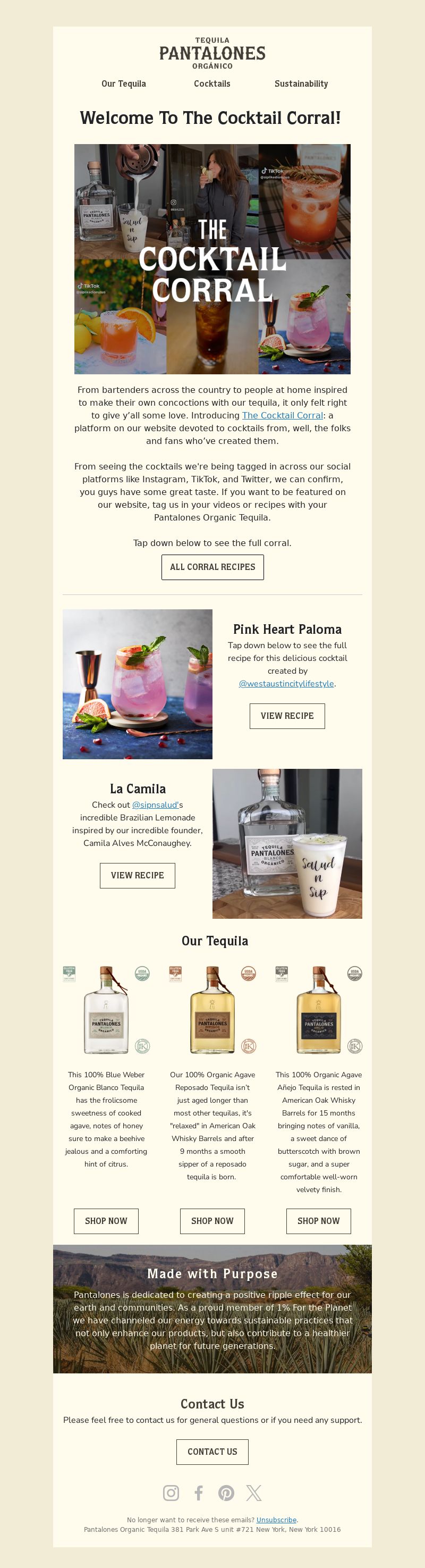Screen dimensions: 425x1568
Task: Click the Añejo tequila bottle image
Action: pyautogui.click(x=319, y=1010)
